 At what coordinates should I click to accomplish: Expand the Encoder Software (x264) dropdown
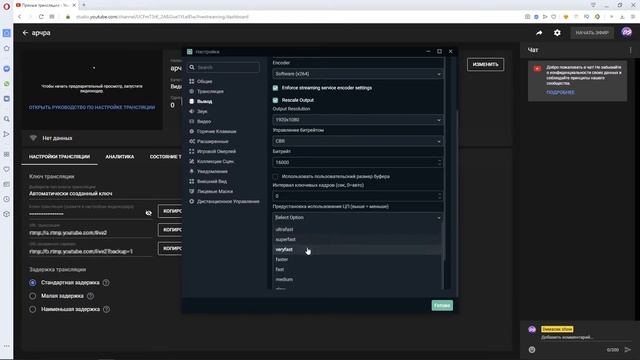[357, 74]
